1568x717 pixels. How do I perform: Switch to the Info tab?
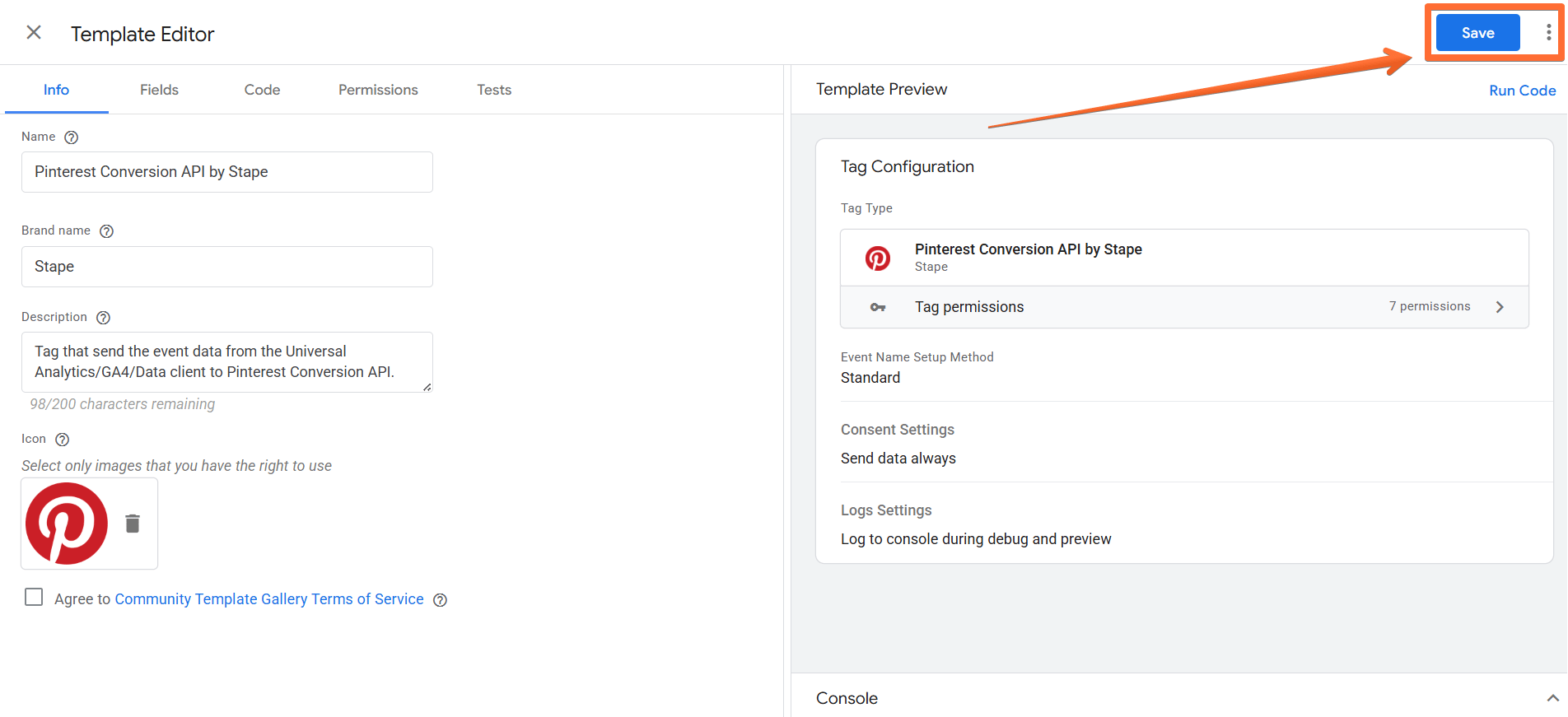[x=56, y=90]
